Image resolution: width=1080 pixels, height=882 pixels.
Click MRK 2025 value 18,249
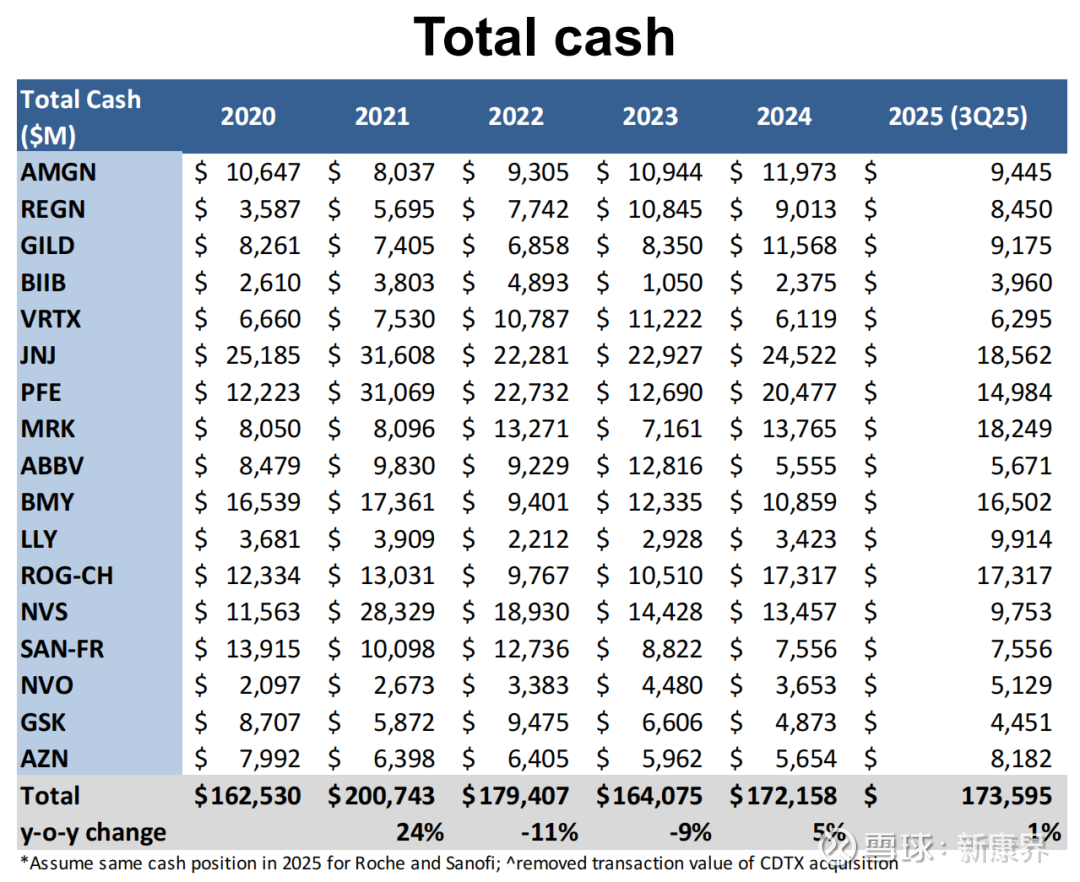coord(1015,429)
